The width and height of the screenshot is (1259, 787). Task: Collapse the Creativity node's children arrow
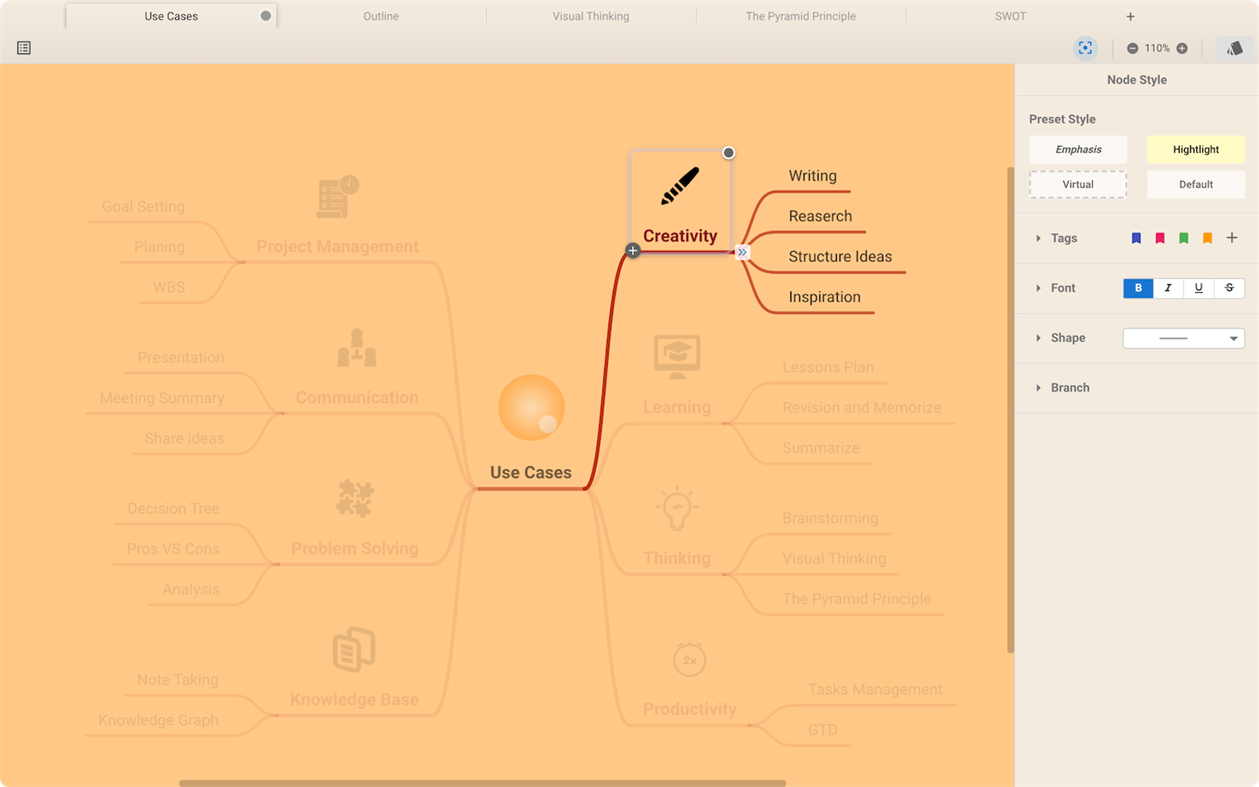[x=741, y=252]
